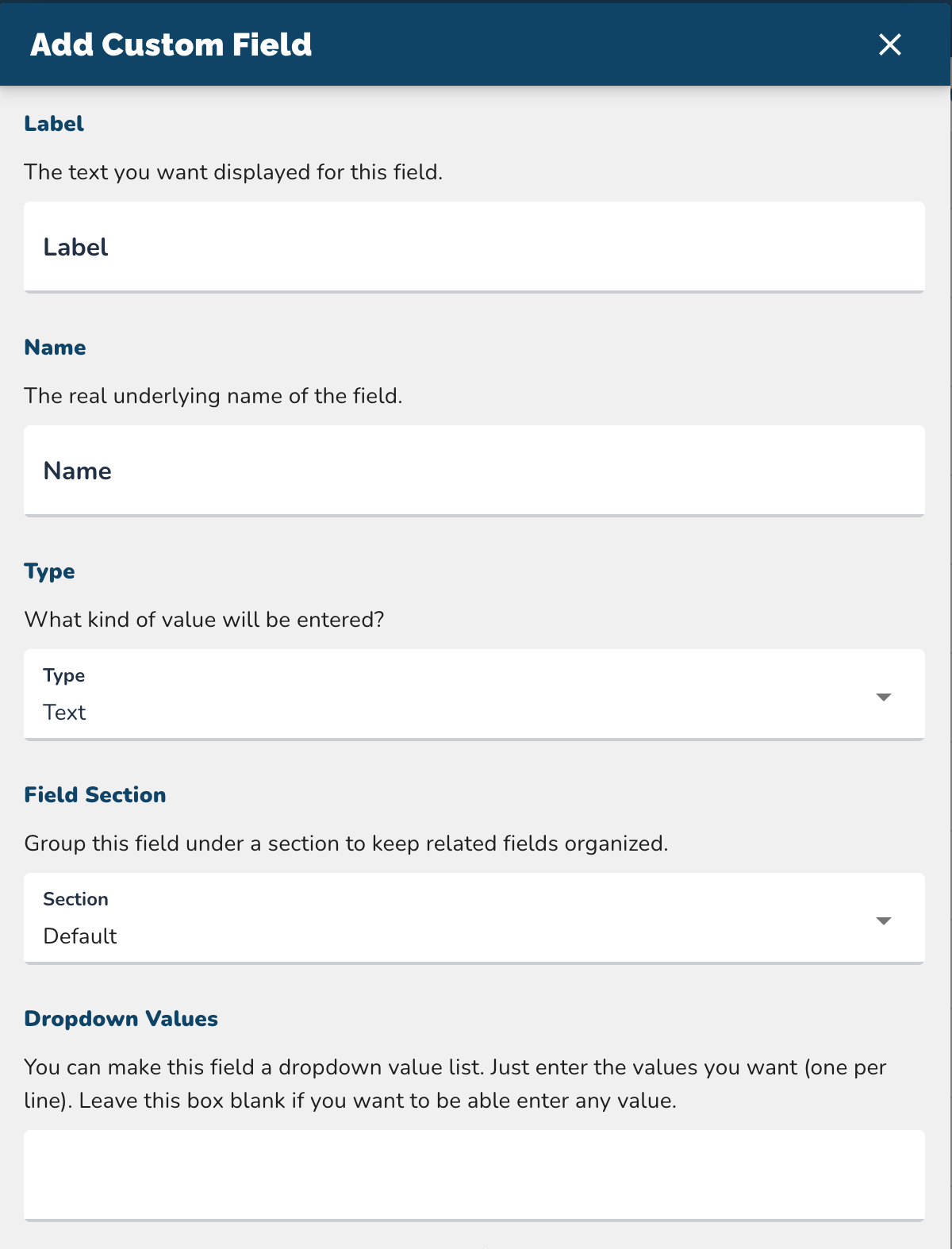Click the "real underlying name" description text
The width and height of the screenshot is (952, 1249).
point(213,396)
